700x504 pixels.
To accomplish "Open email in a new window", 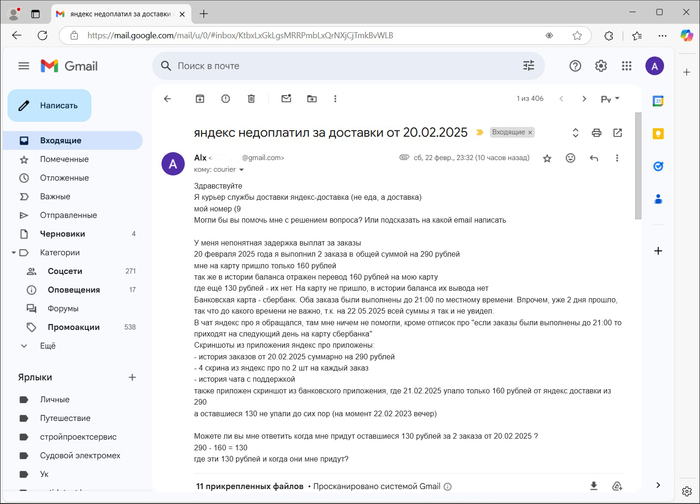I will coord(617,133).
